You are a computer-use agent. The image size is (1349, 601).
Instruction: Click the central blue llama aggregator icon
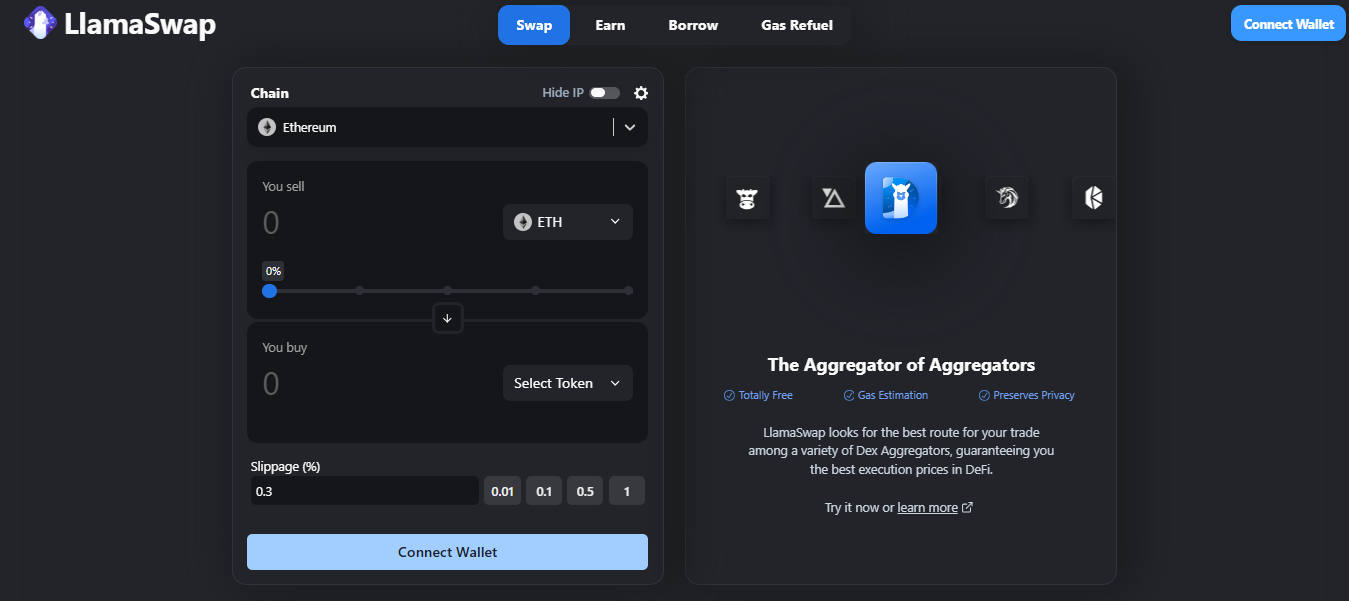pos(901,198)
